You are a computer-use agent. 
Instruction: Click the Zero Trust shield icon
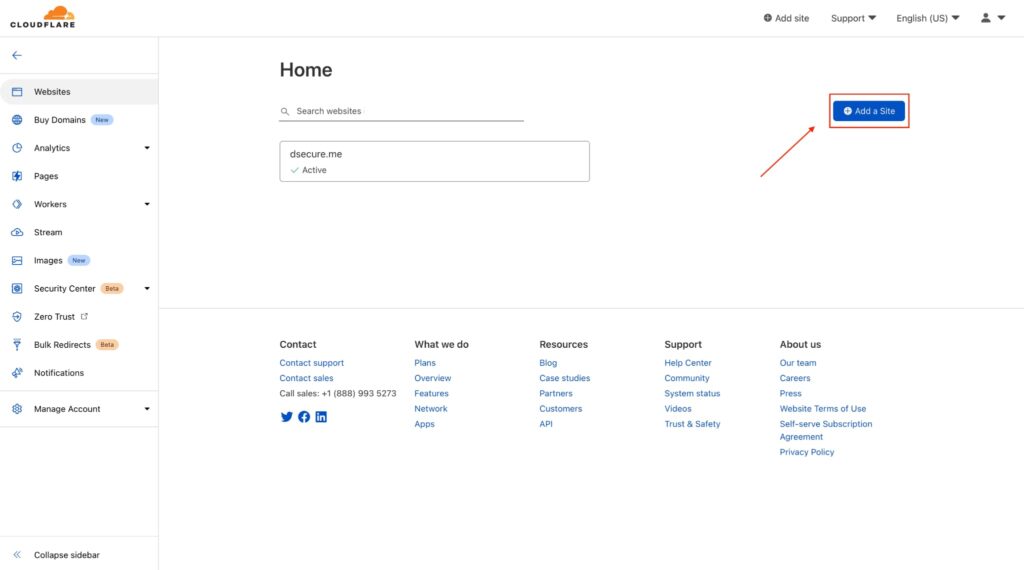[x=17, y=317]
